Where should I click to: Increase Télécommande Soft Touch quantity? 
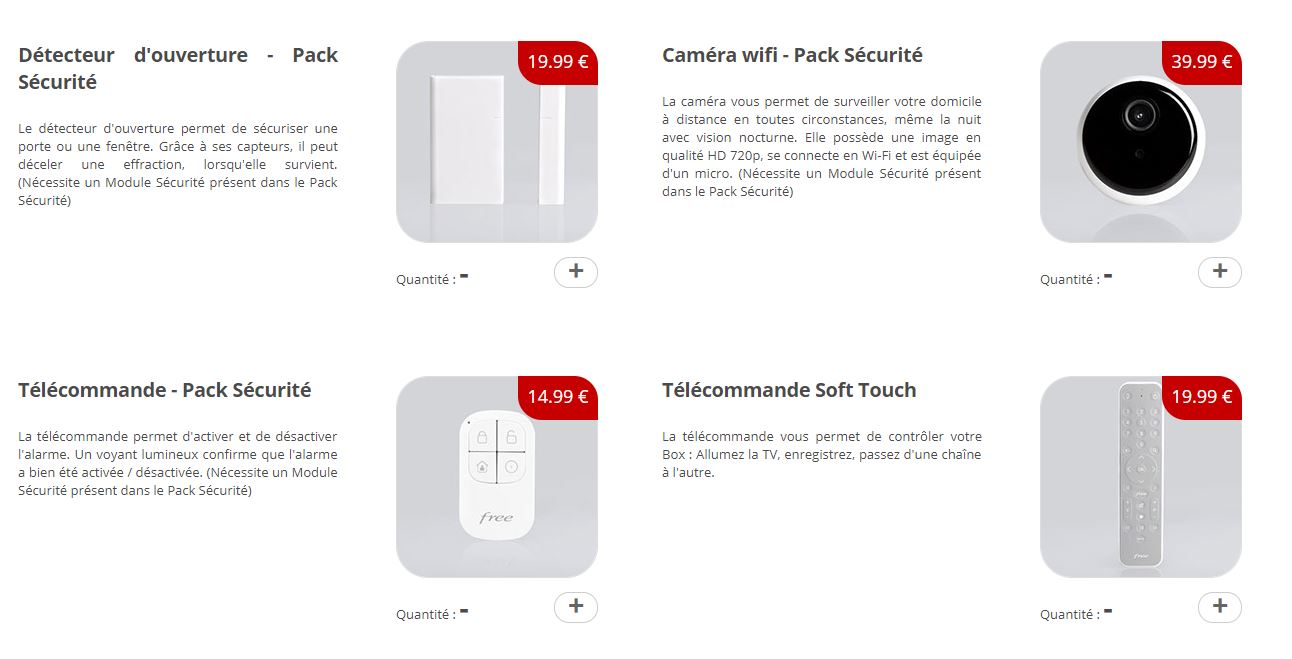click(1219, 607)
